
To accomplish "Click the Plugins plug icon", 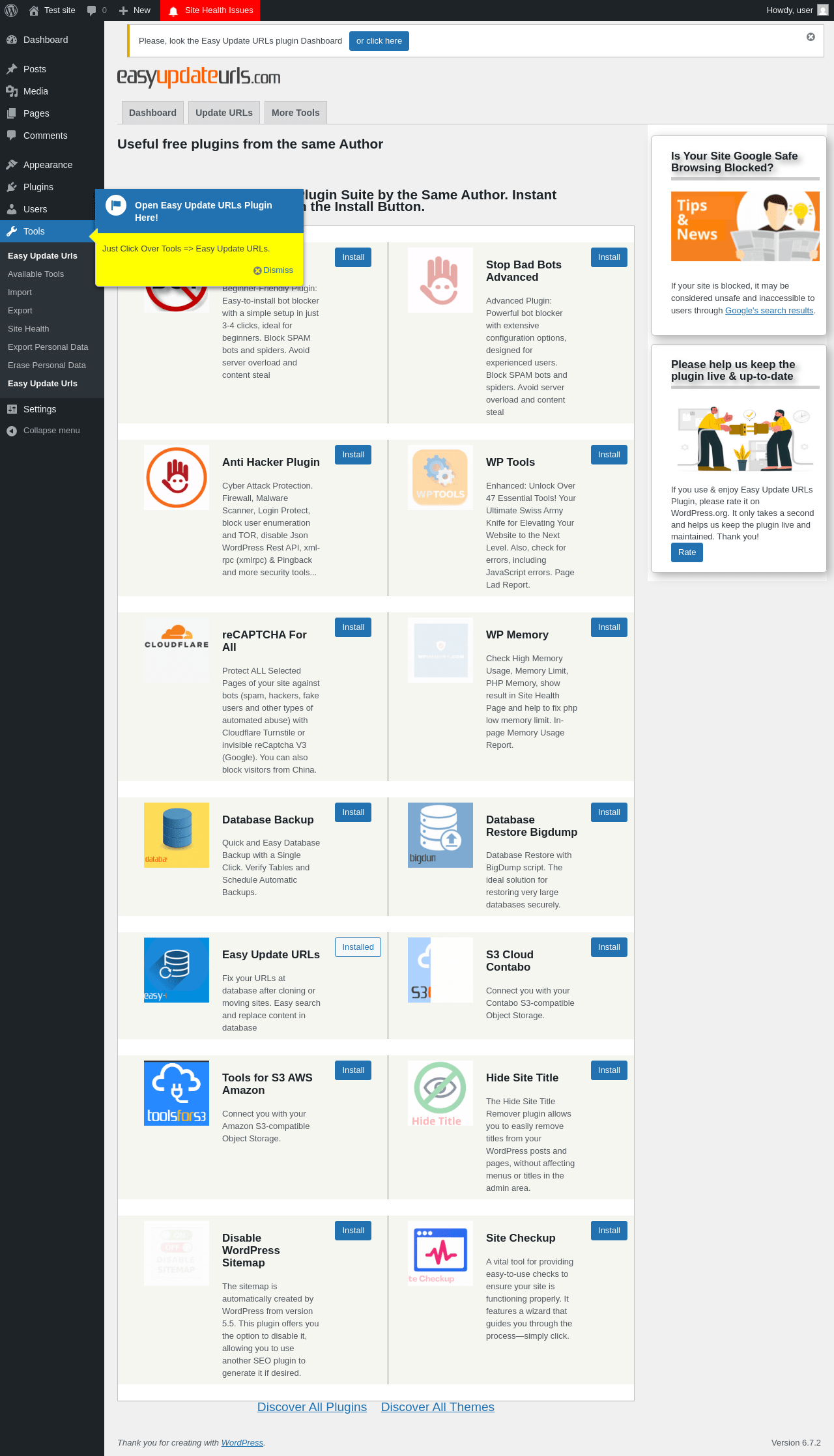I will click(x=12, y=187).
